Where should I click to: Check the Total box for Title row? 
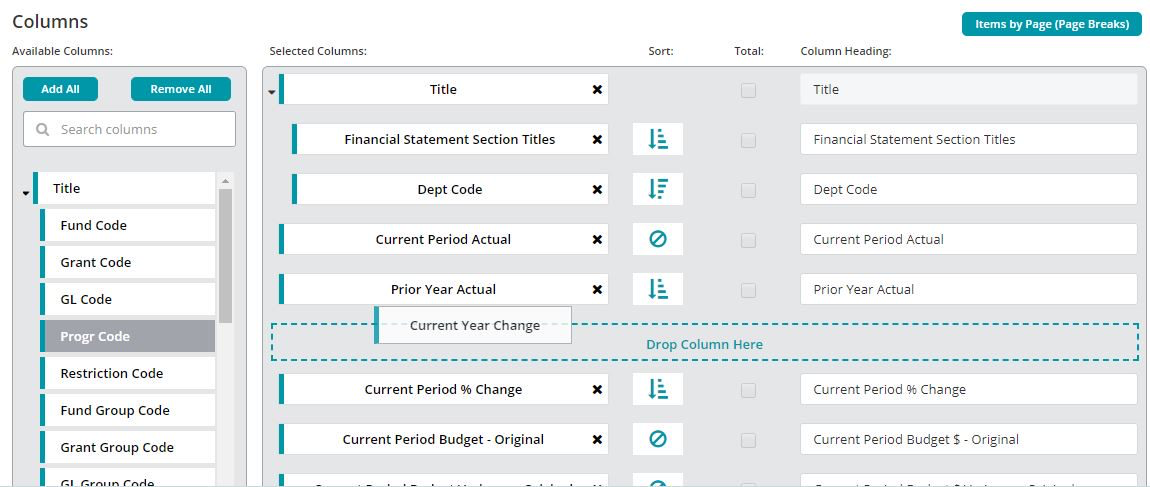point(748,90)
